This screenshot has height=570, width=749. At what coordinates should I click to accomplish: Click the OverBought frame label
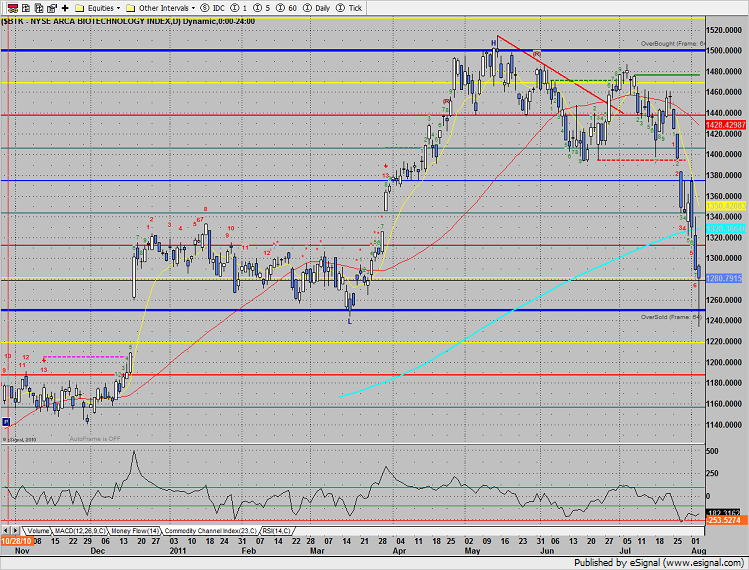(673, 43)
